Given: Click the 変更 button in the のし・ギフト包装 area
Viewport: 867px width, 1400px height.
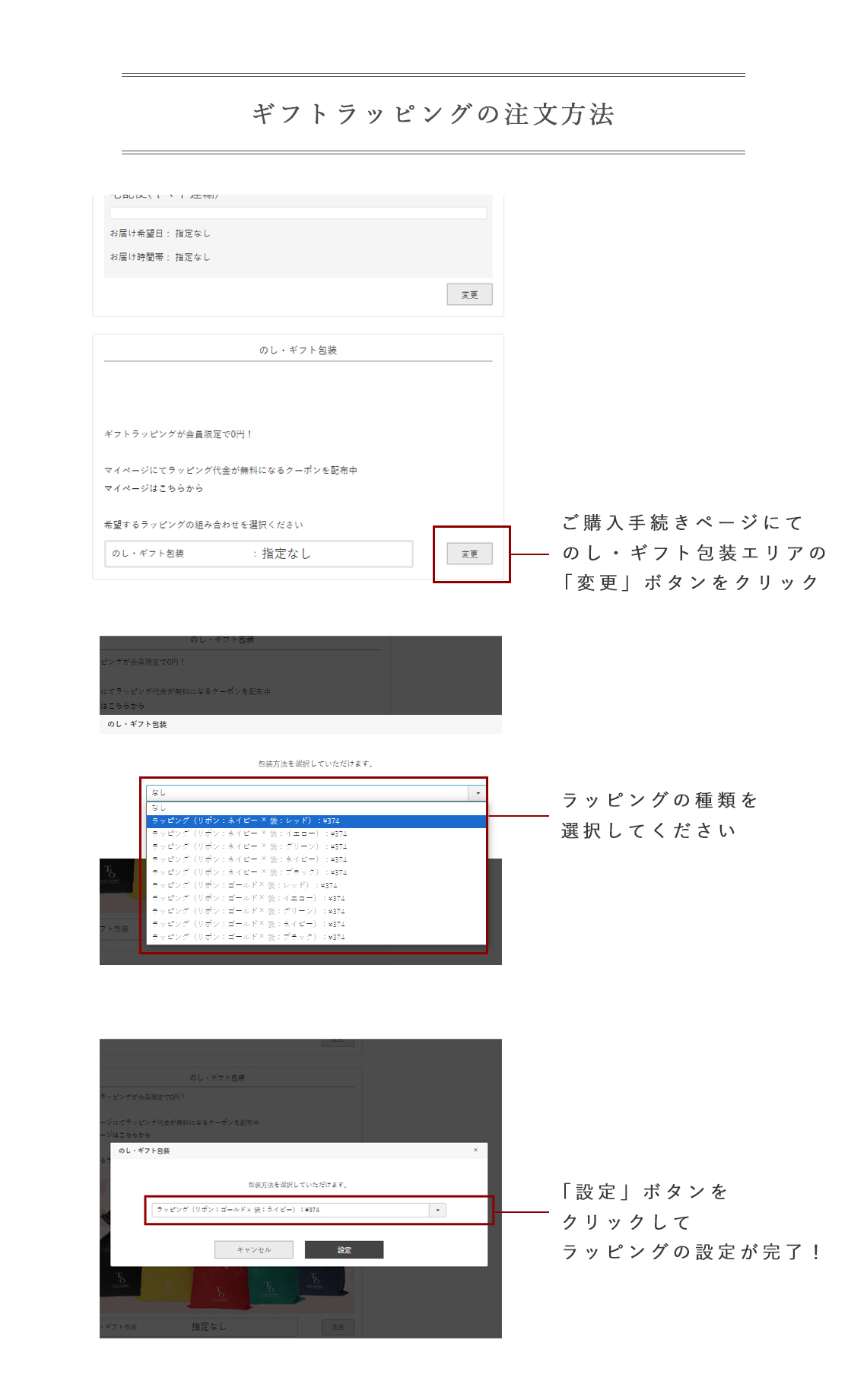Looking at the screenshot, I should point(469,554).
